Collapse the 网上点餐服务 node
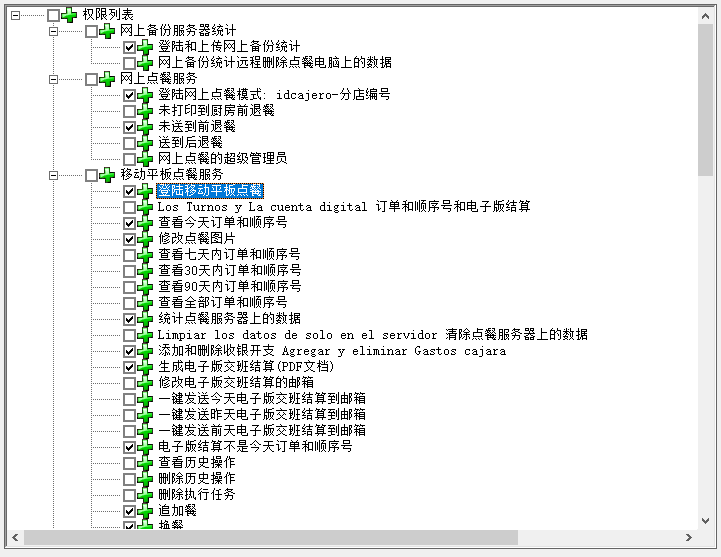This screenshot has width=721, height=557. click(53, 79)
